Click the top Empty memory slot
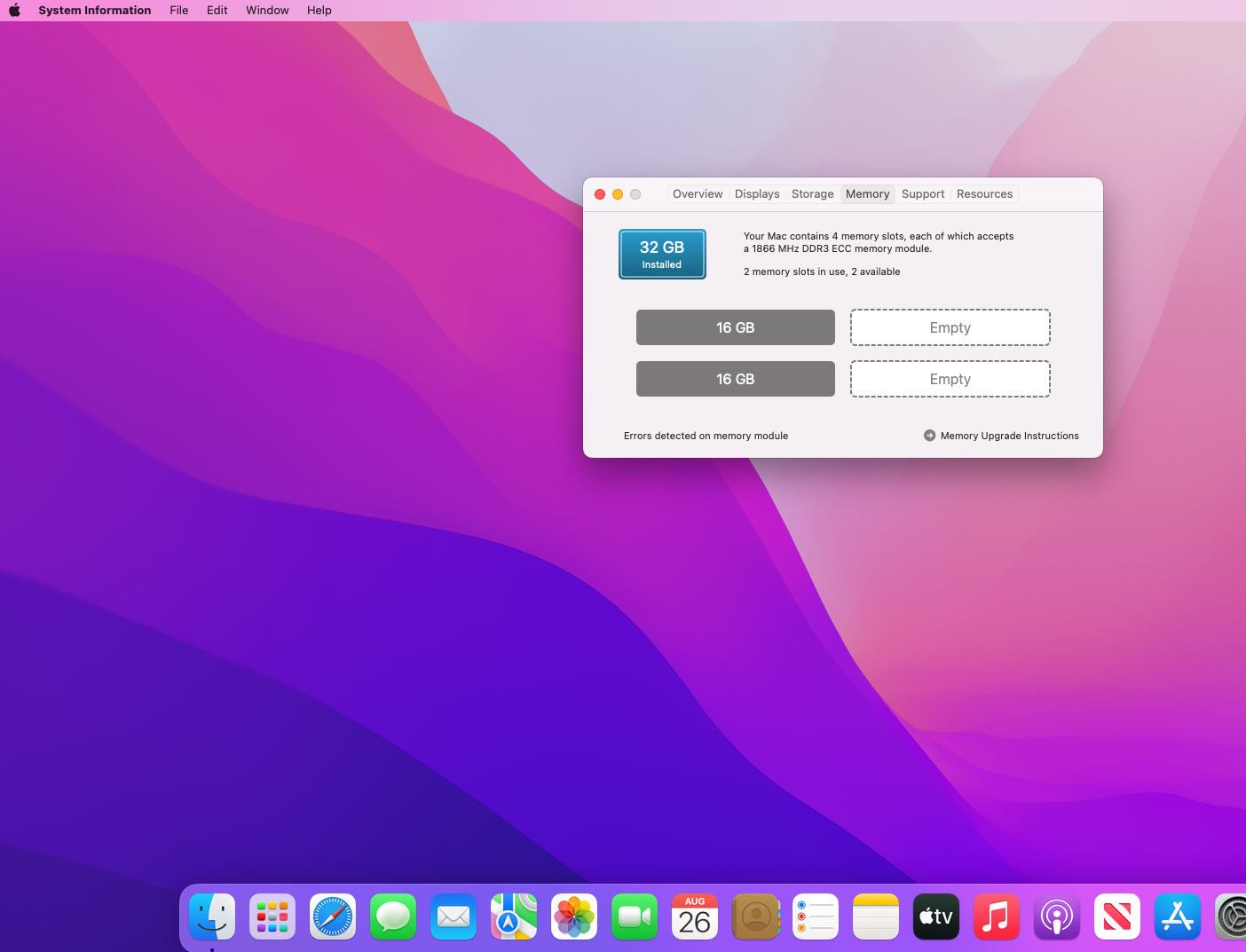The image size is (1246, 952). [x=950, y=327]
